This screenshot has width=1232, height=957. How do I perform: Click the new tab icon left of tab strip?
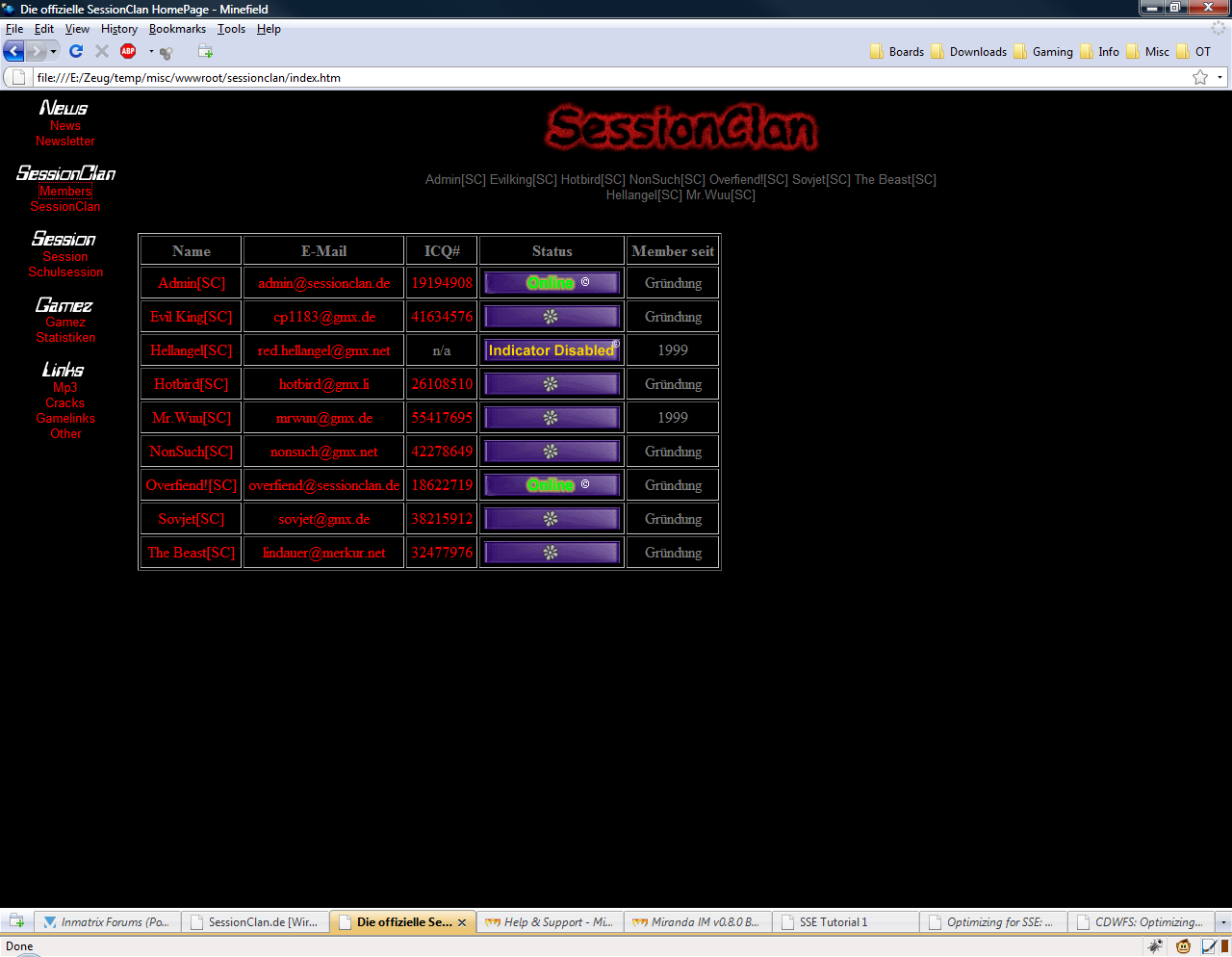click(x=16, y=921)
